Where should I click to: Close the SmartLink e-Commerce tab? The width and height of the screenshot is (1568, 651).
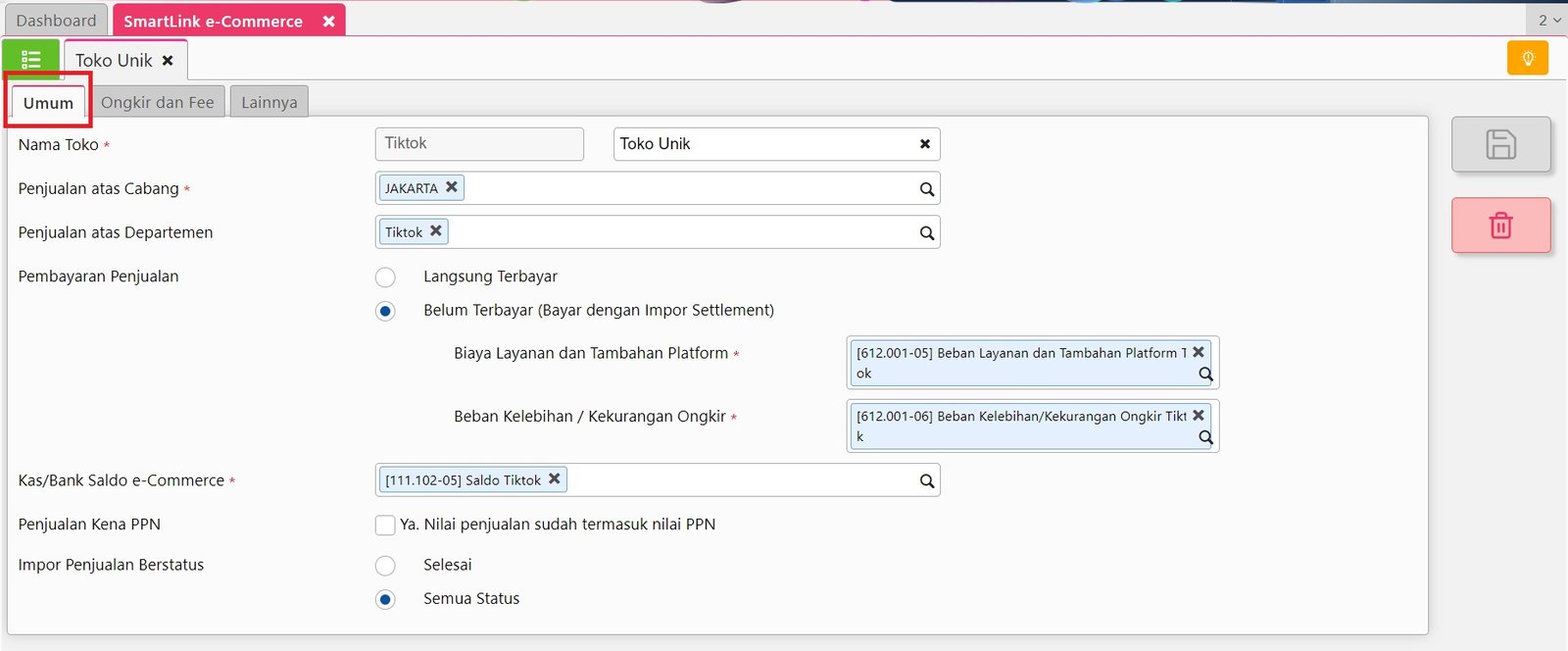329,22
